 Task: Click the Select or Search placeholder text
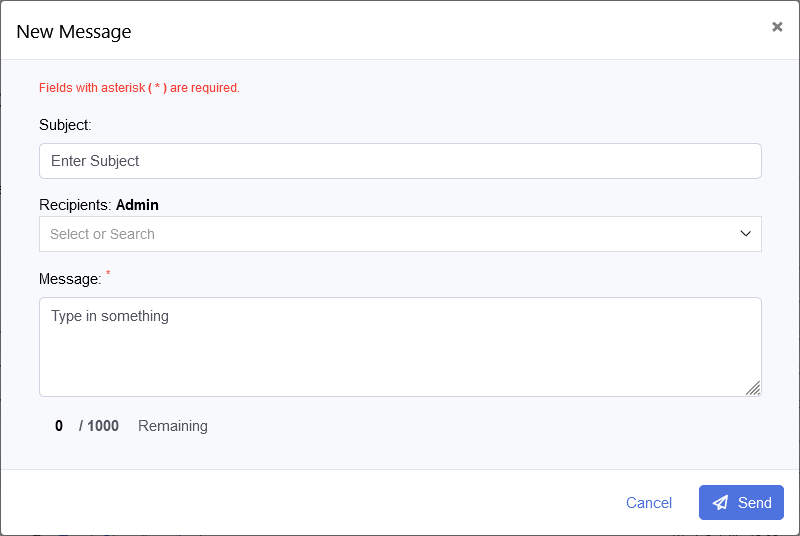pyautogui.click(x=102, y=234)
